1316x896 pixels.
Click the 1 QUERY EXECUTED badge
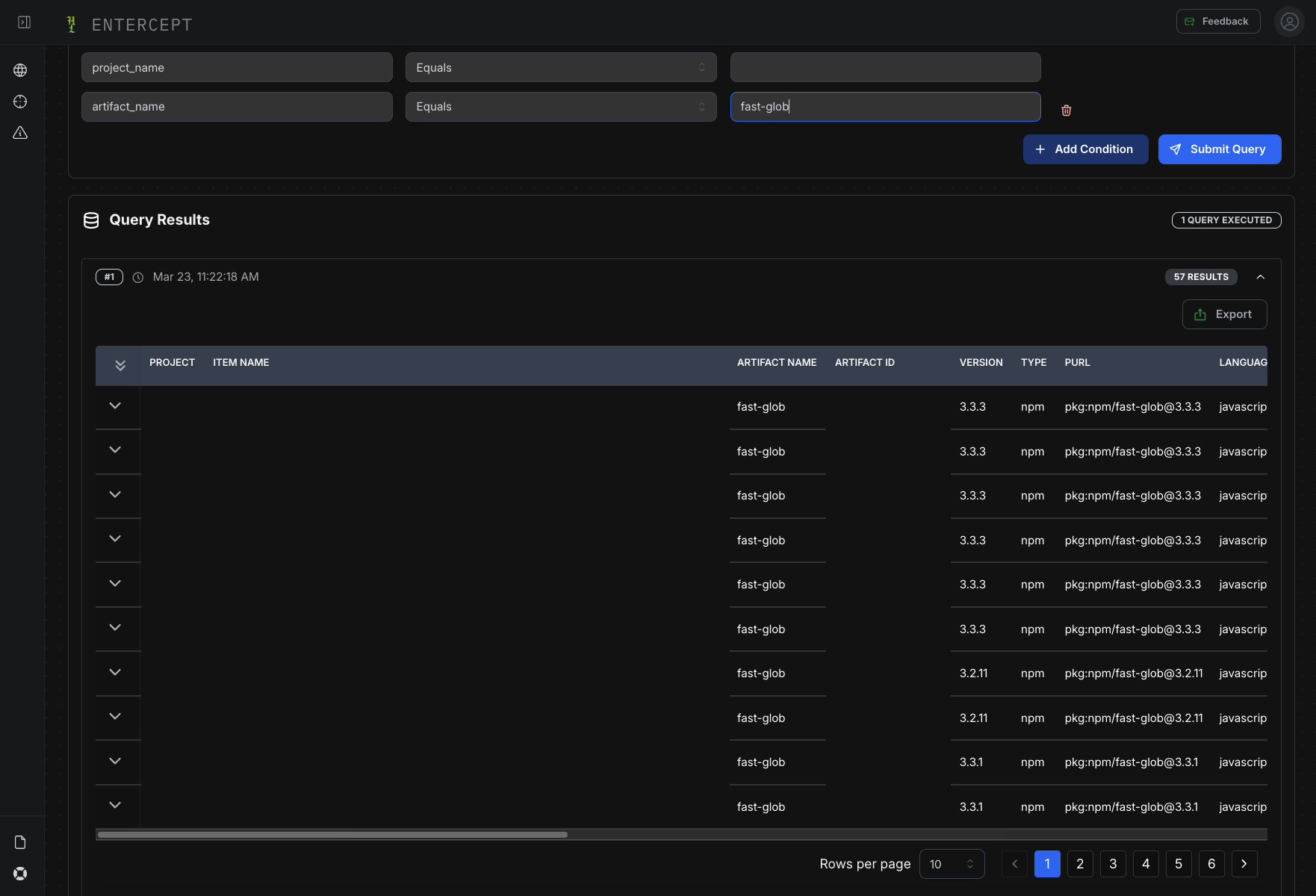pos(1226,220)
